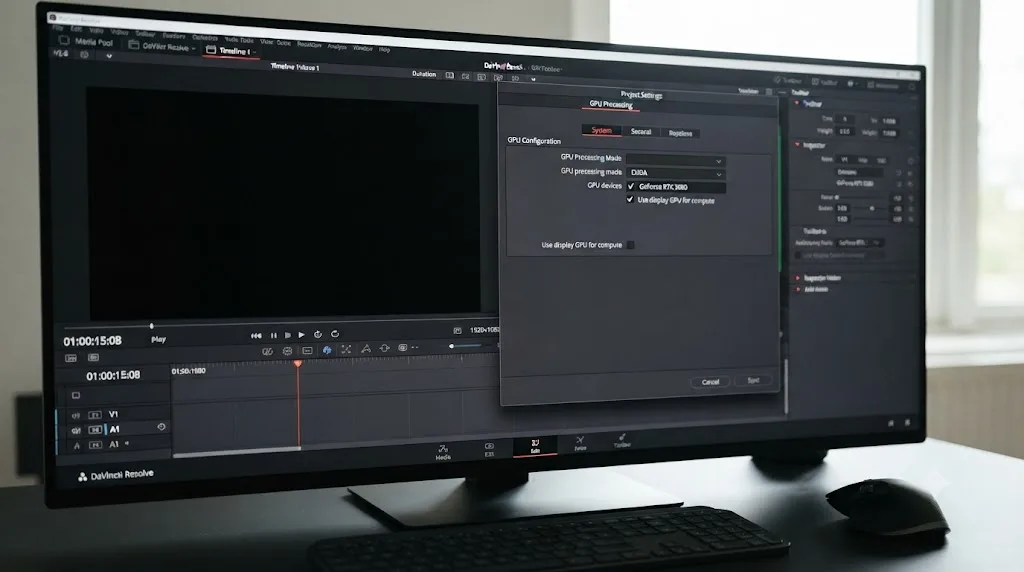This screenshot has height=572, width=1024.
Task: Click the circle icon on first A1 track
Action: (x=161, y=427)
